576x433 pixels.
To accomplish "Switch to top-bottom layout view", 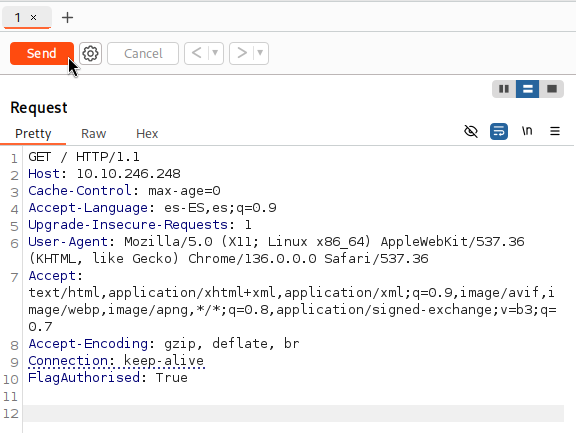I will (528, 89).
